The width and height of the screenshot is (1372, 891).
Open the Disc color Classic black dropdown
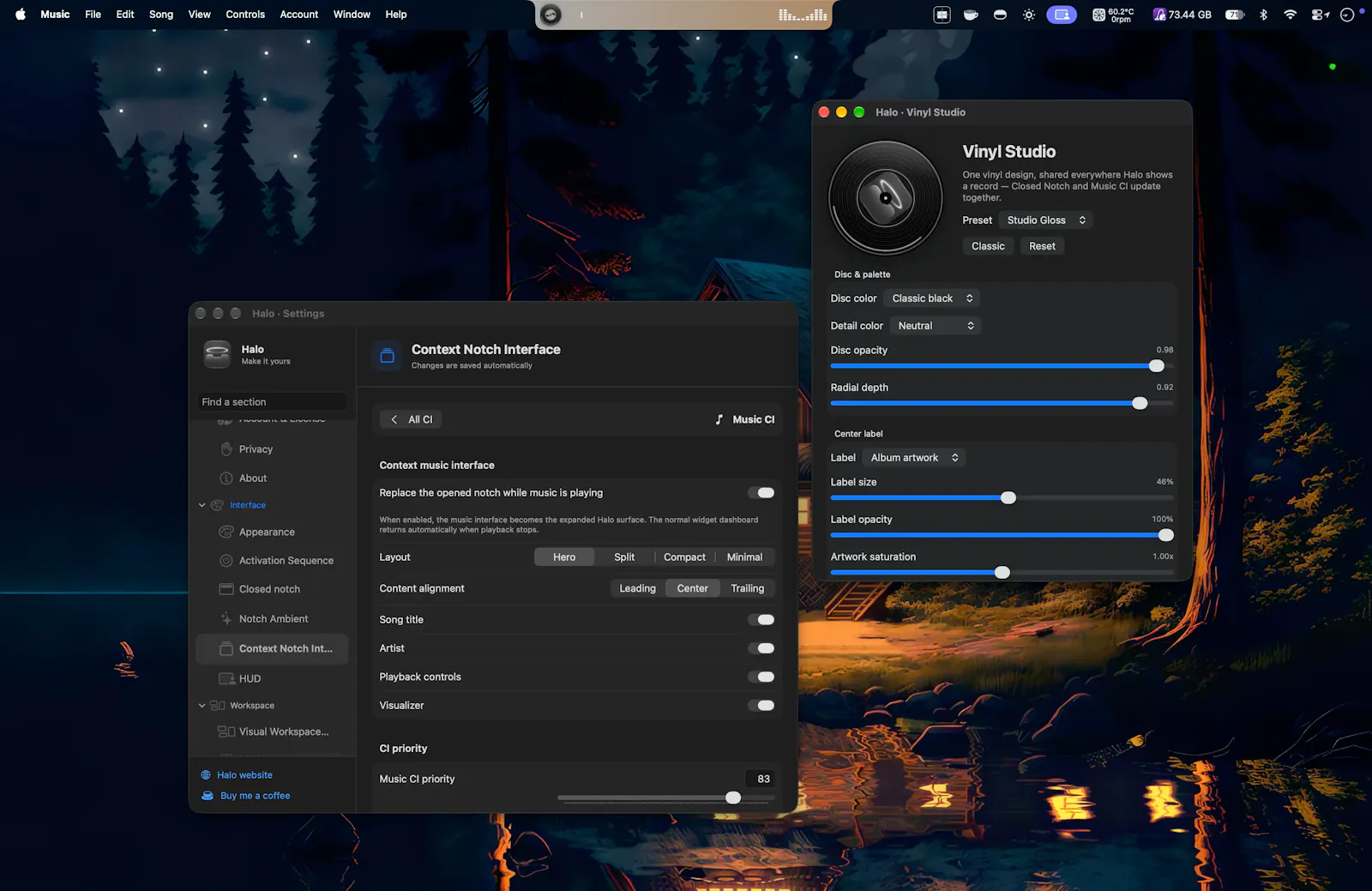pyautogui.click(x=932, y=298)
